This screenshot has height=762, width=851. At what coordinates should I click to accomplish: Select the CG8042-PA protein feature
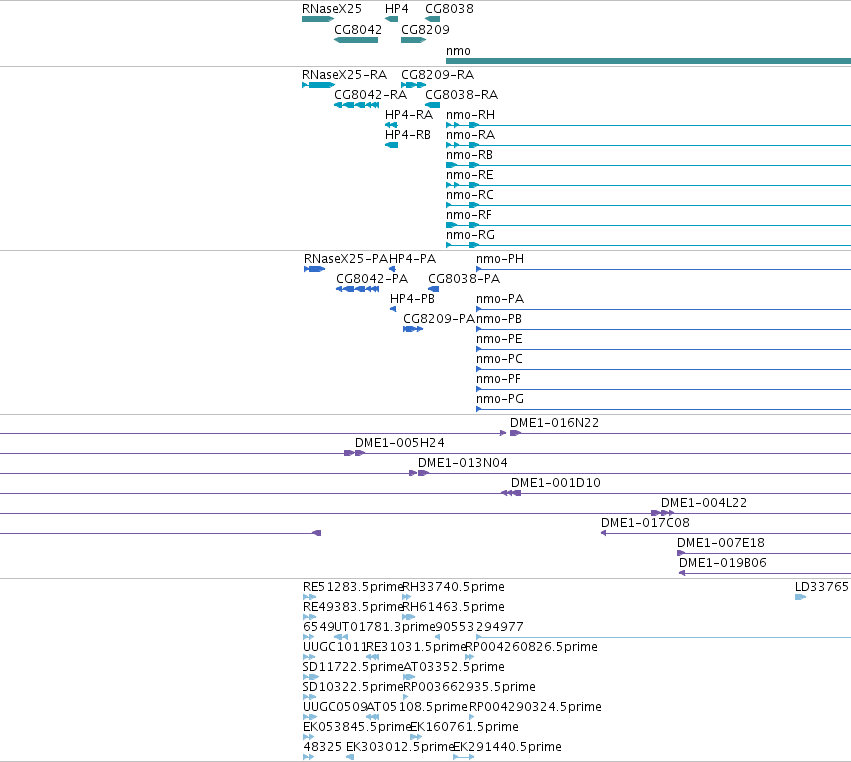(358, 289)
